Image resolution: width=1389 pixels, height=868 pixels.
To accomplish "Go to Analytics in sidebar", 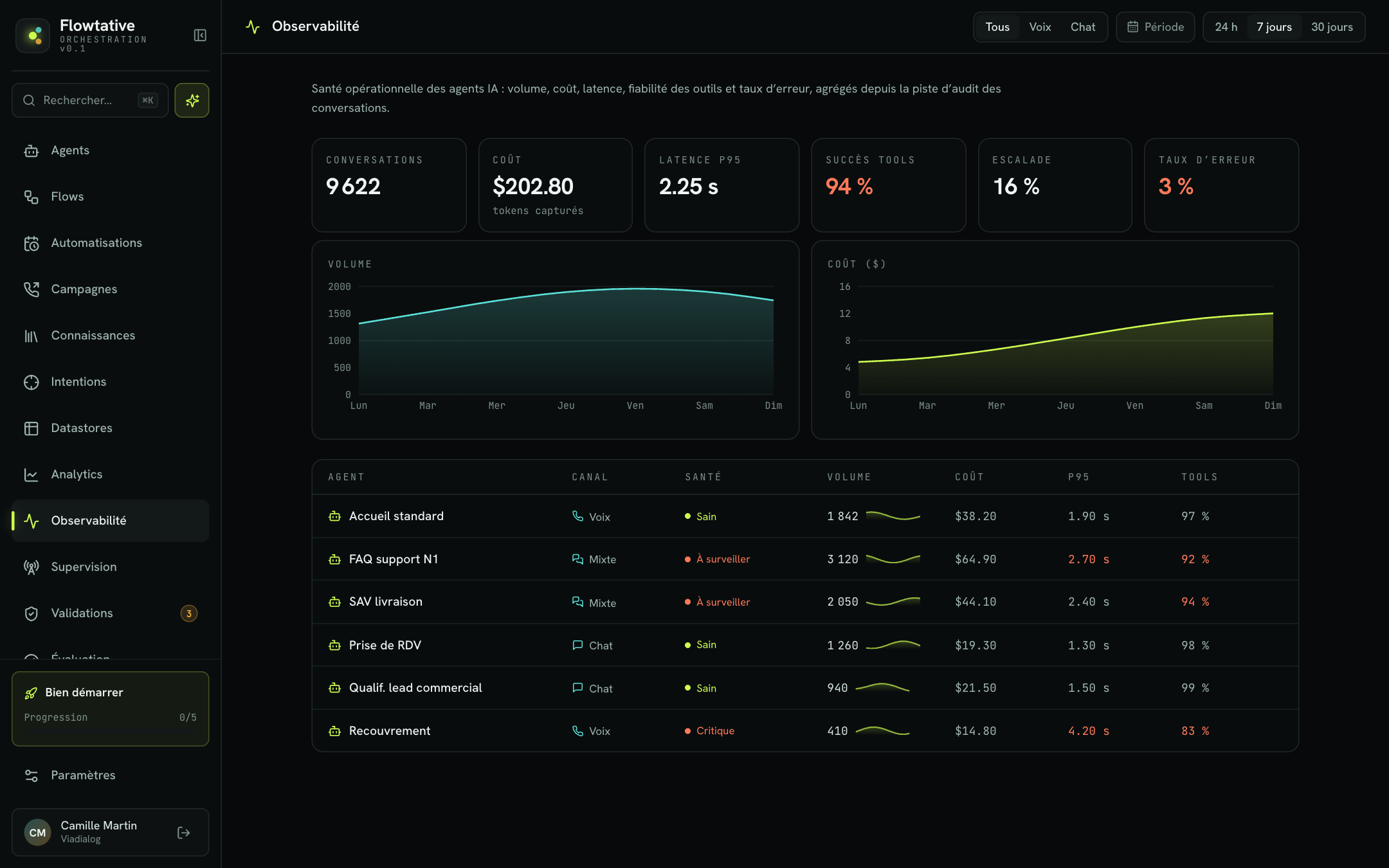I will point(111,475).
